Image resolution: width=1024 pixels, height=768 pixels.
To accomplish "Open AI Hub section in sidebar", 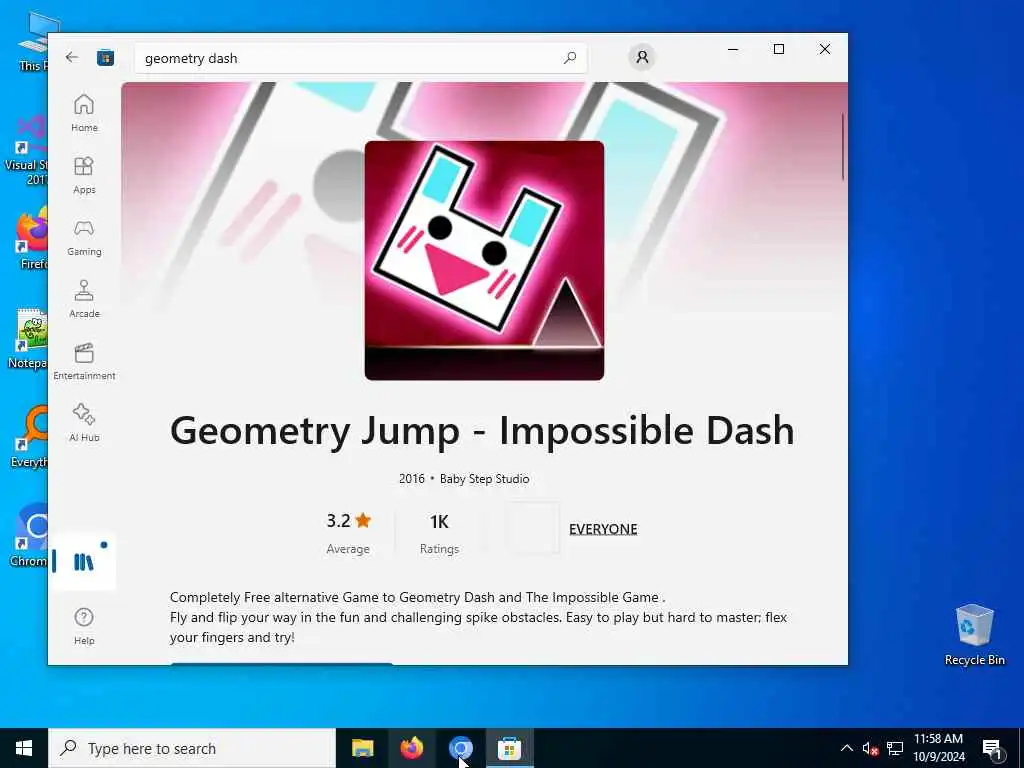I will tap(84, 423).
